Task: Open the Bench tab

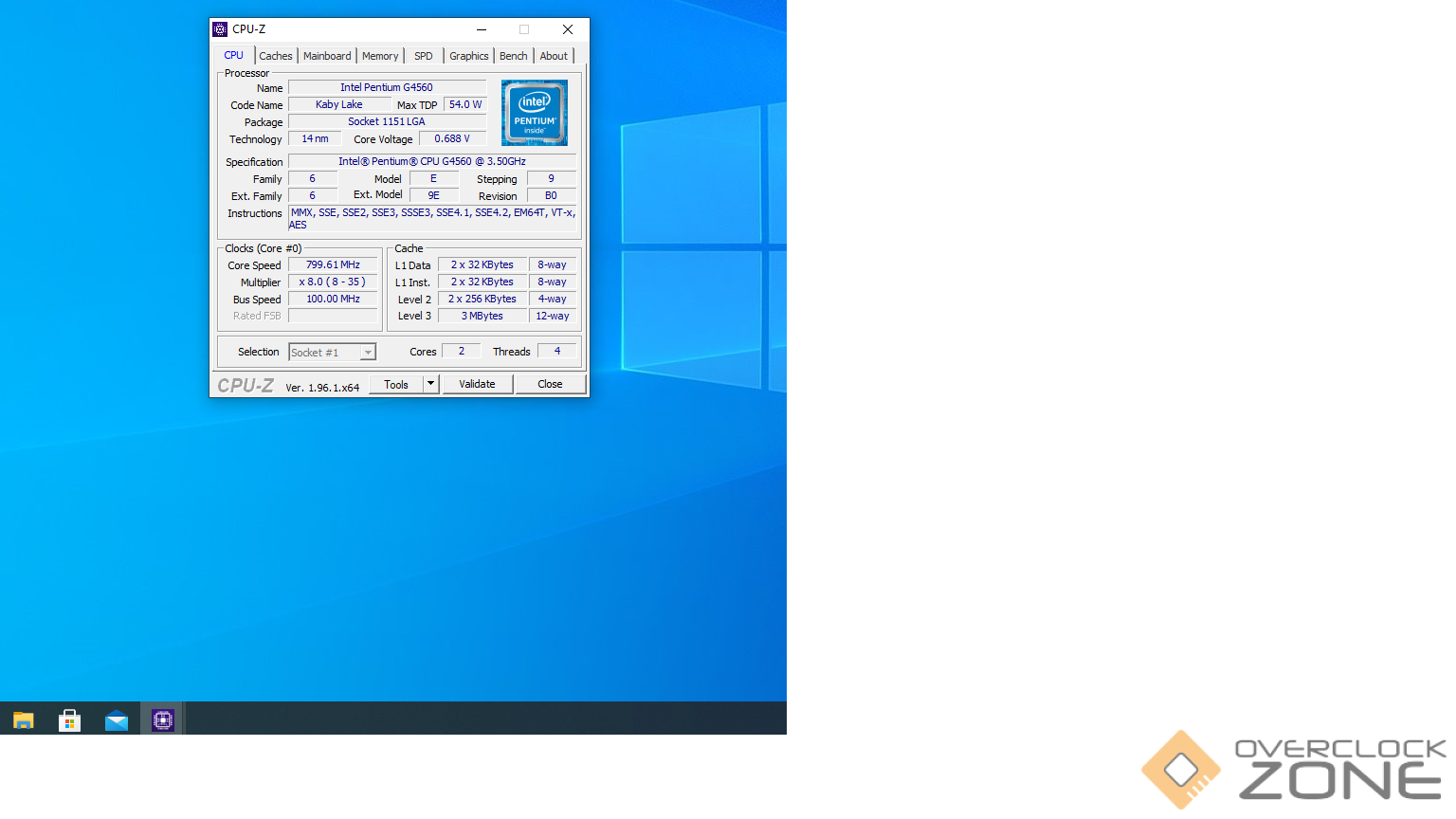Action: 514,56
